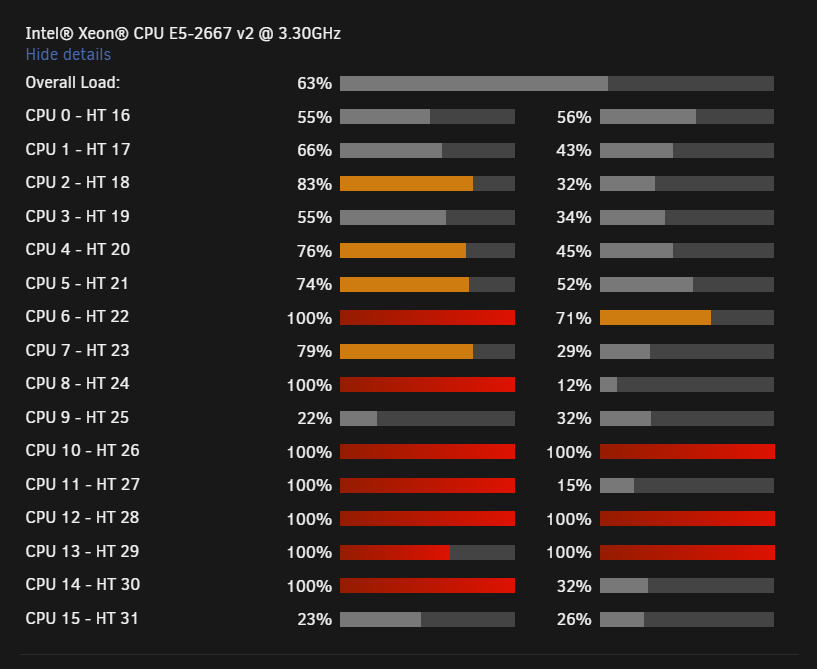The width and height of the screenshot is (817, 669).
Task: Click the Hide details link
Action: [x=68, y=54]
